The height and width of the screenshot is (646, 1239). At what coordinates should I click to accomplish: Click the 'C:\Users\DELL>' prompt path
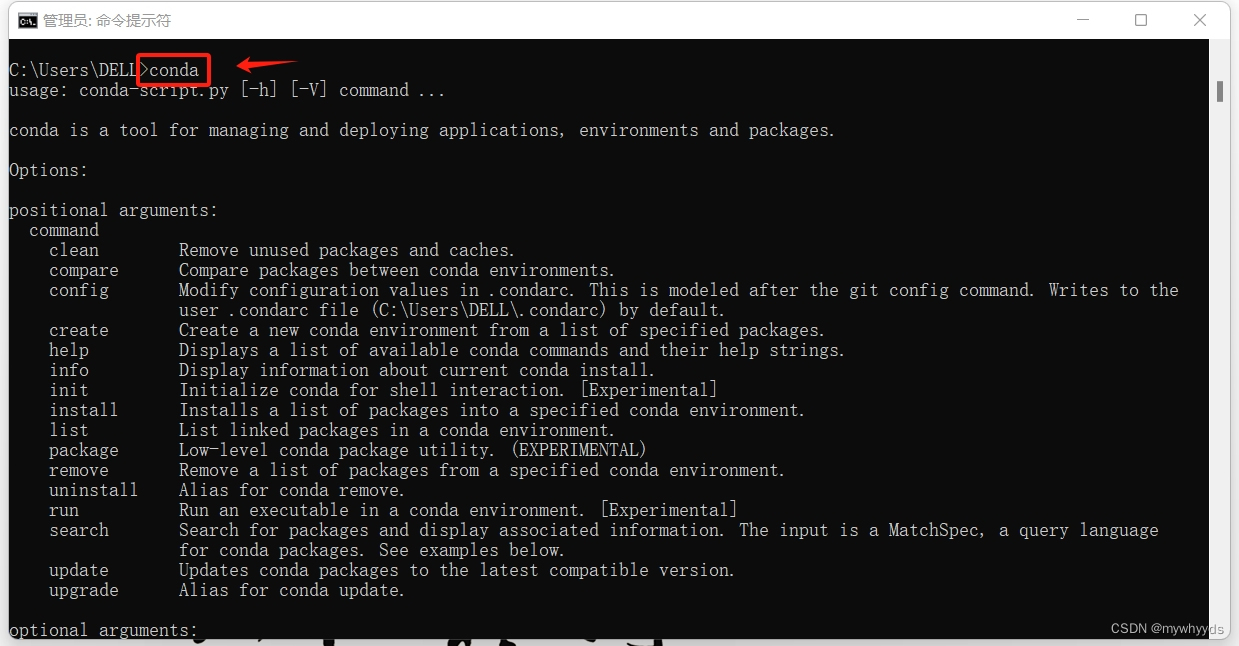click(x=79, y=70)
